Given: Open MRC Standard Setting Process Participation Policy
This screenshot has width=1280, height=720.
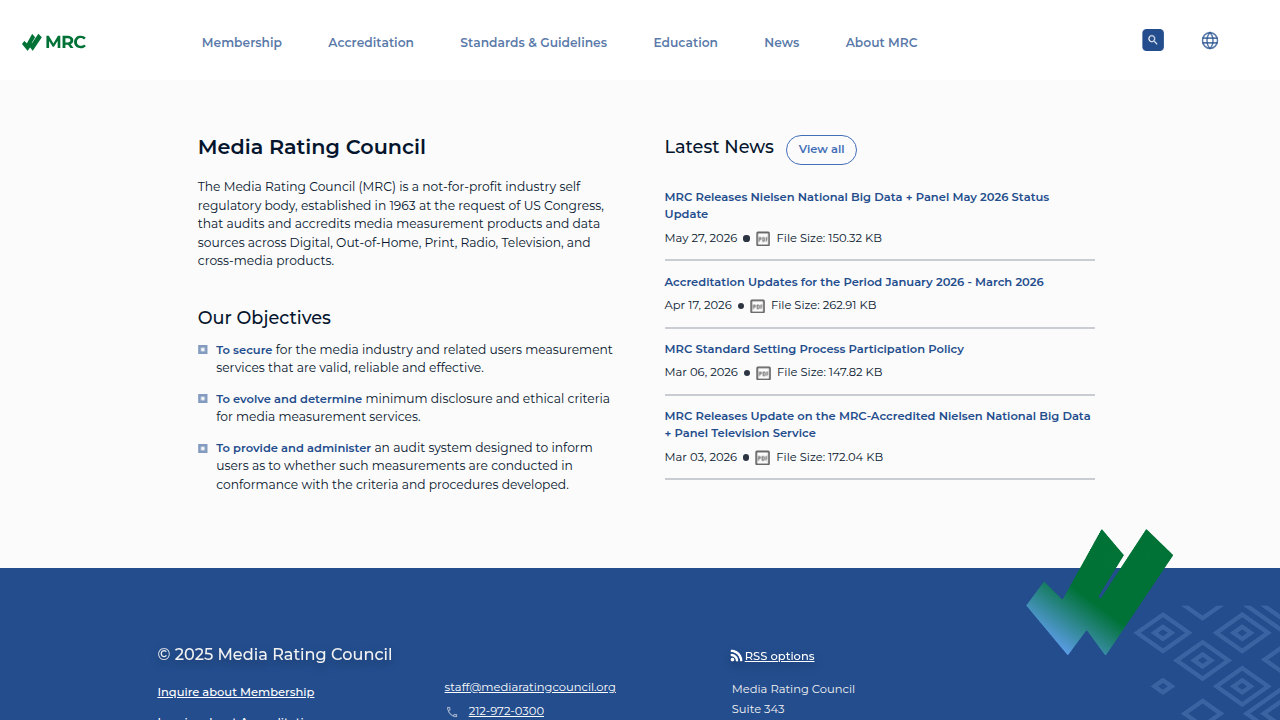Looking at the screenshot, I should click(x=814, y=349).
